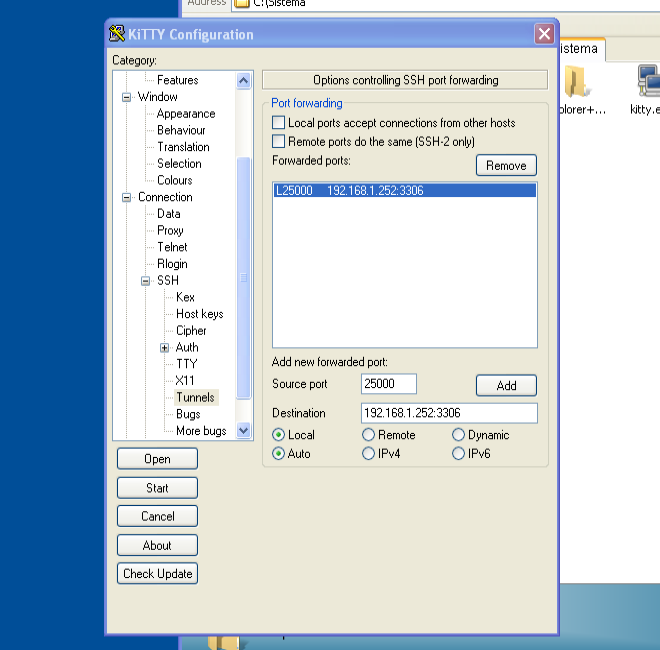Select the Window category label
This screenshot has width=660, height=650.
pos(157,97)
